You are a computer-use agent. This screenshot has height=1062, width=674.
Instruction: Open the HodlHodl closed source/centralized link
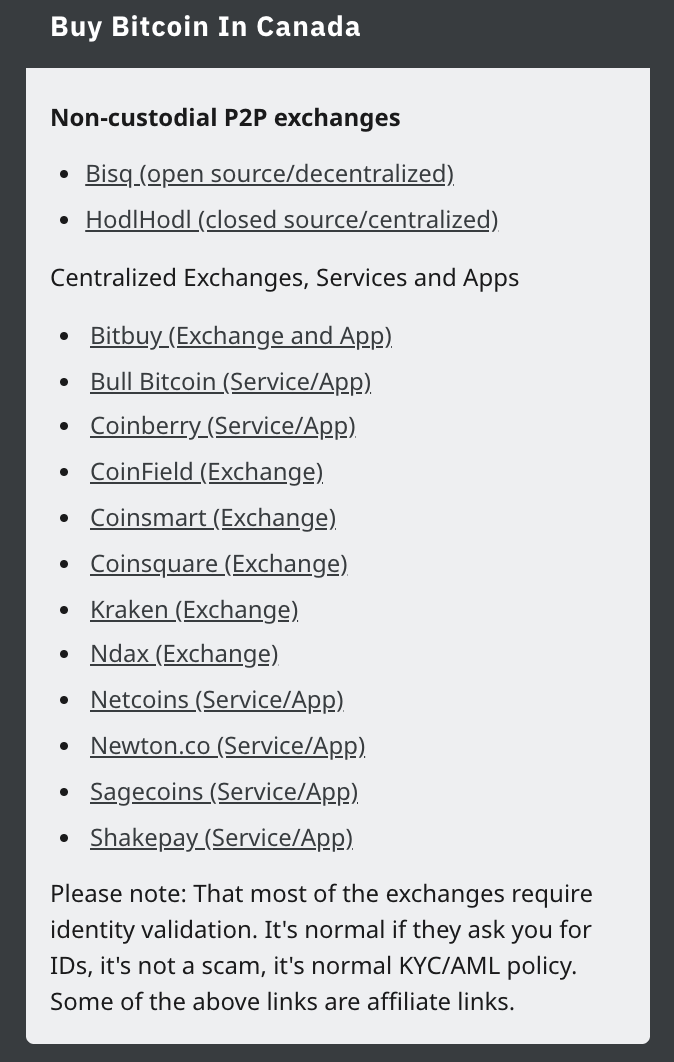[x=292, y=220]
